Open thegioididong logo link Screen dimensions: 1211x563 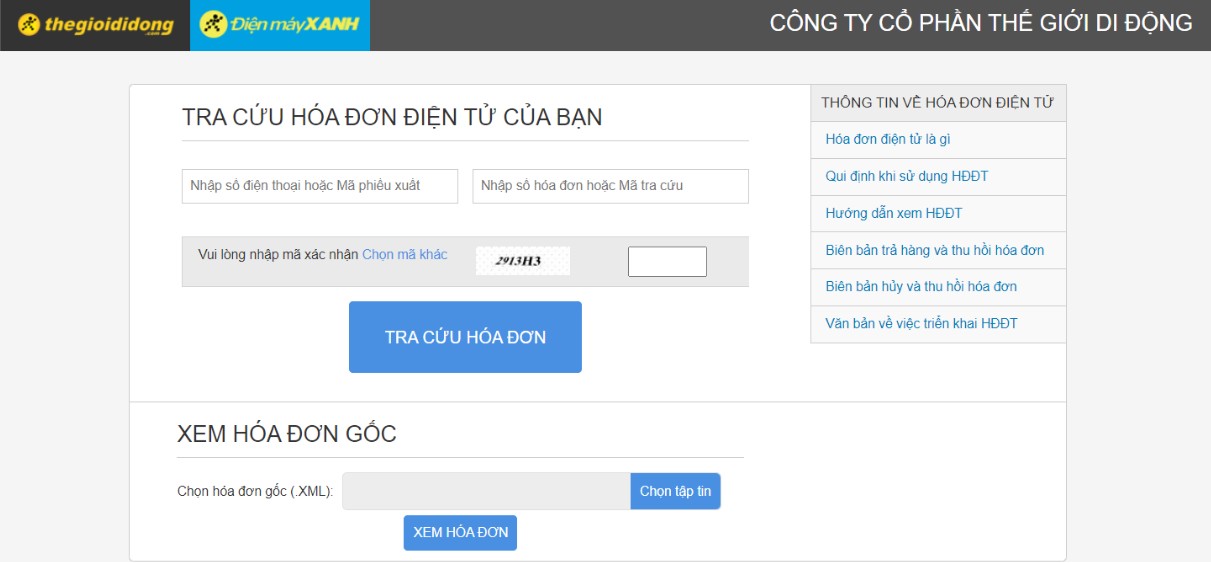[x=95, y=25]
